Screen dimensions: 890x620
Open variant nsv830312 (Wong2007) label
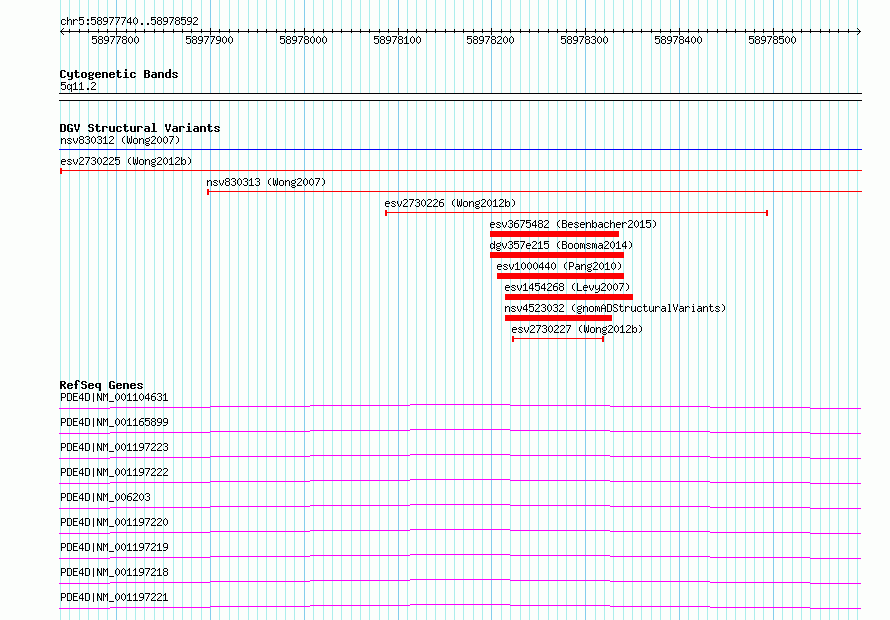click(120, 140)
